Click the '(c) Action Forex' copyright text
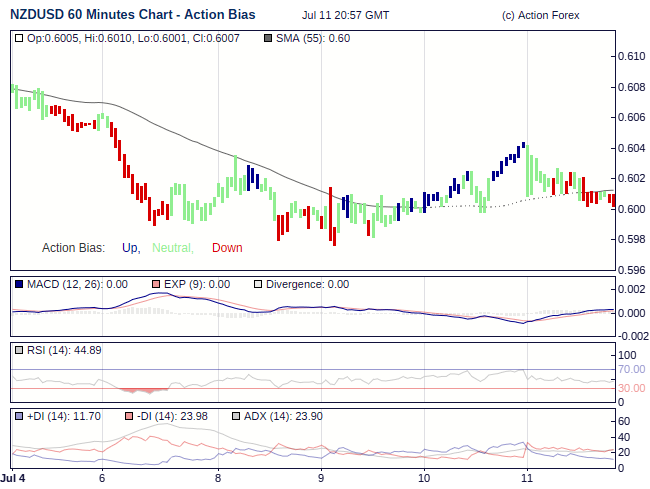650x489 pixels. point(540,16)
